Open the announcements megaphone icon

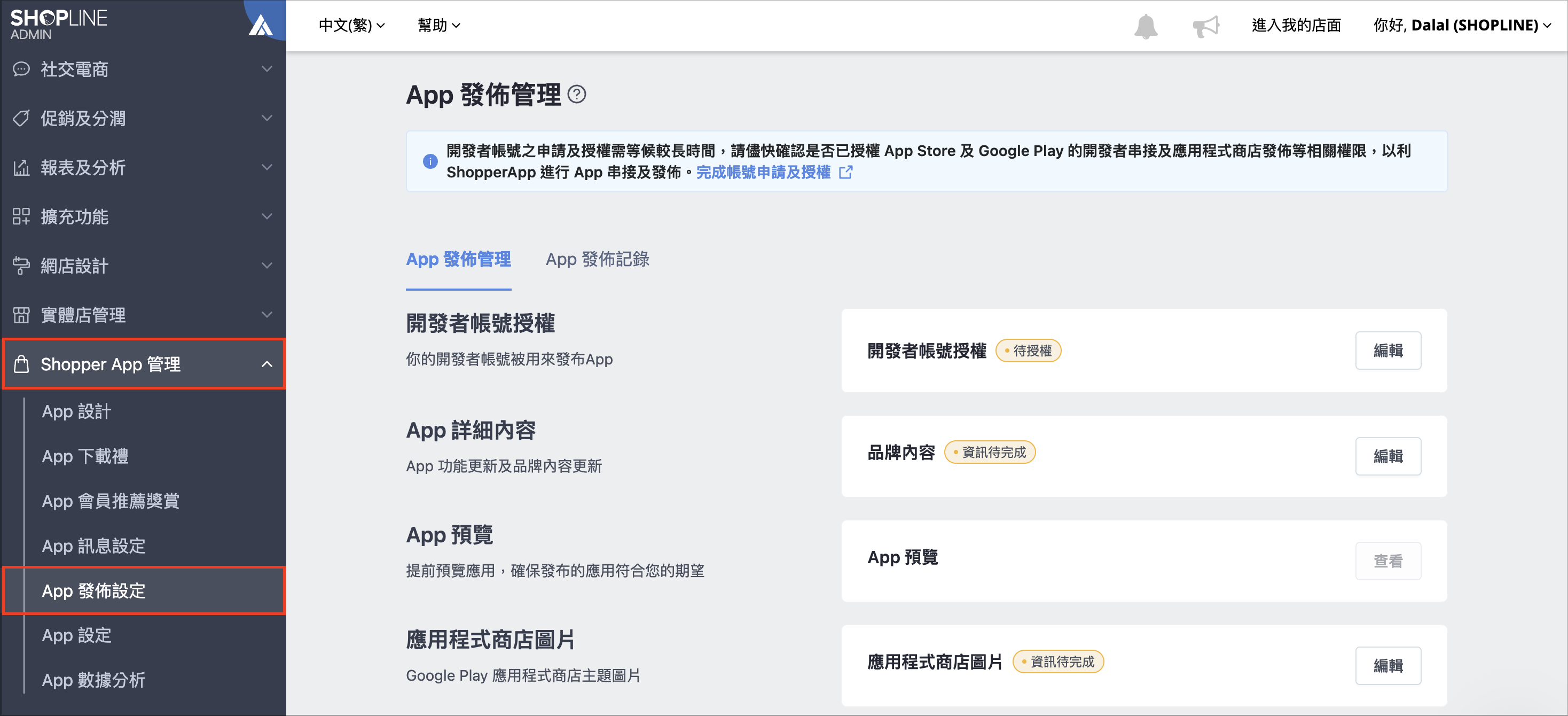(x=1205, y=26)
